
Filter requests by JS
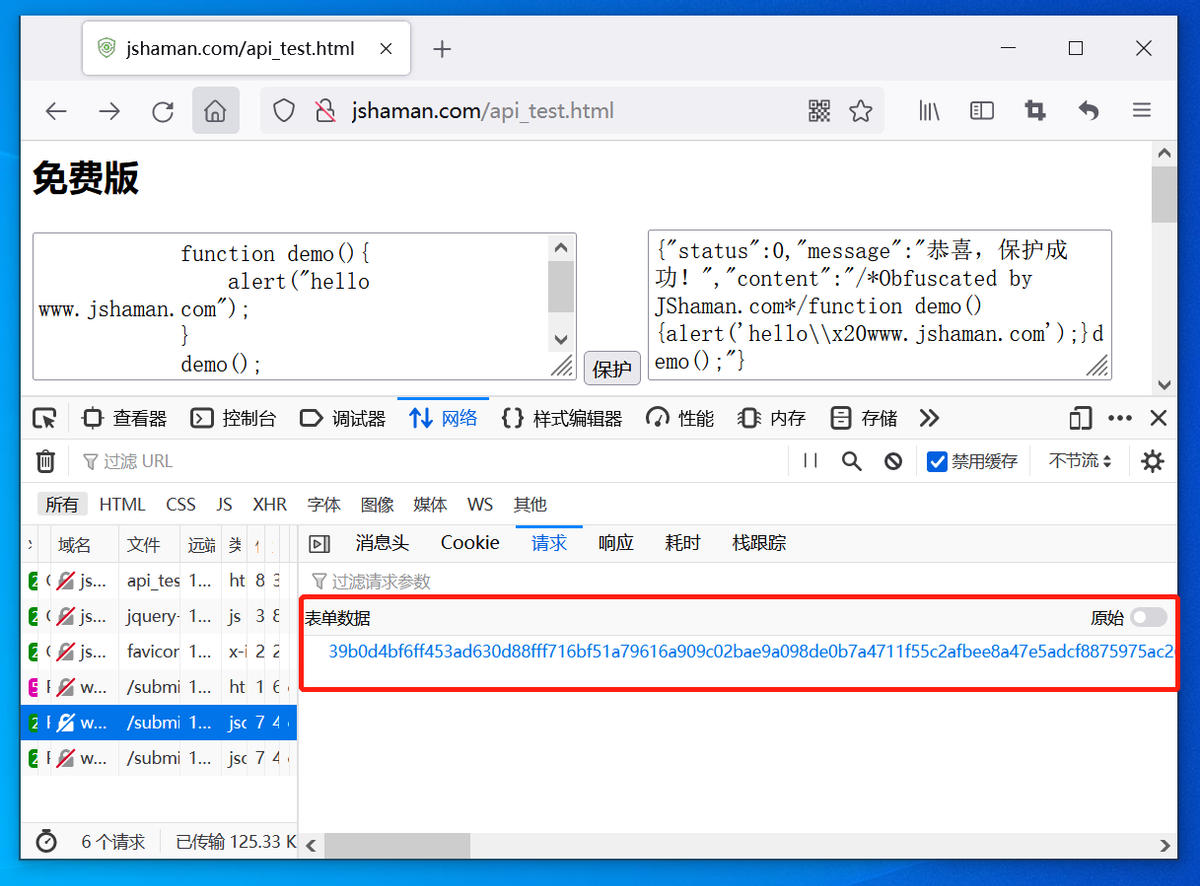225,505
